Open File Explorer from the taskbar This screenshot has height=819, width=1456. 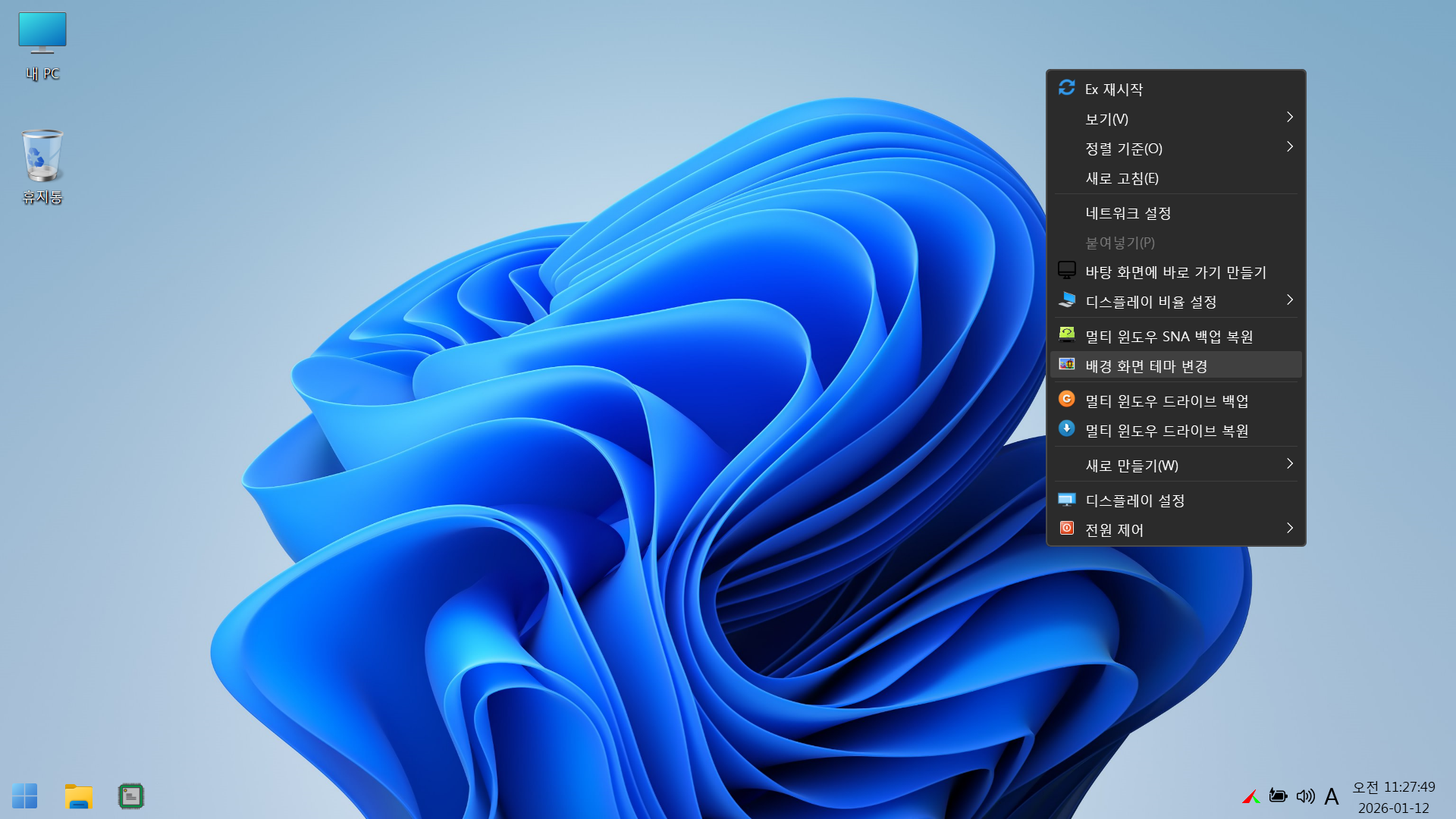pyautogui.click(x=78, y=796)
